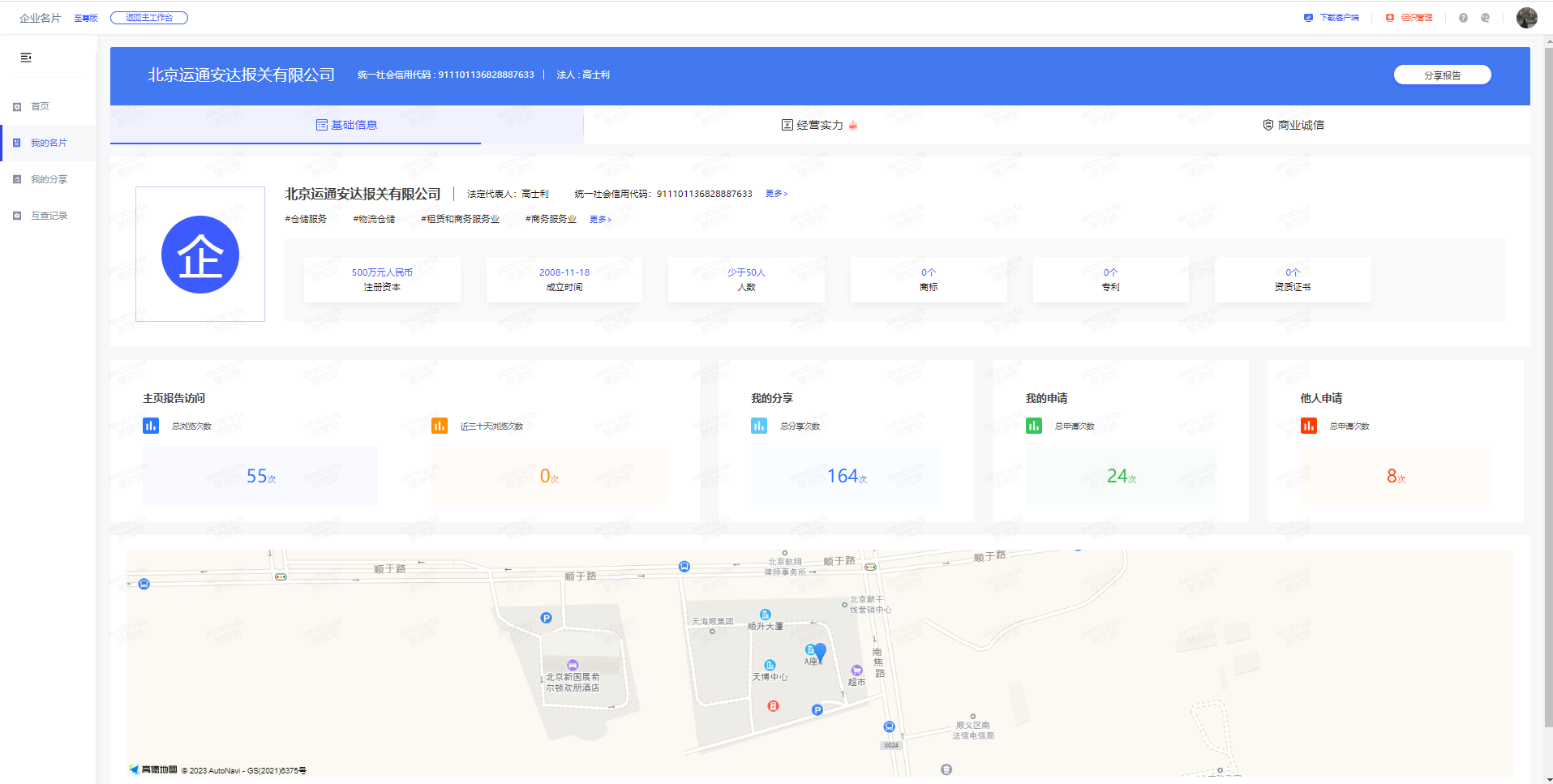Click the traffic light icon near 北京新干线营销中心
Image resolution: width=1553 pixels, height=784 pixels.
click(871, 567)
